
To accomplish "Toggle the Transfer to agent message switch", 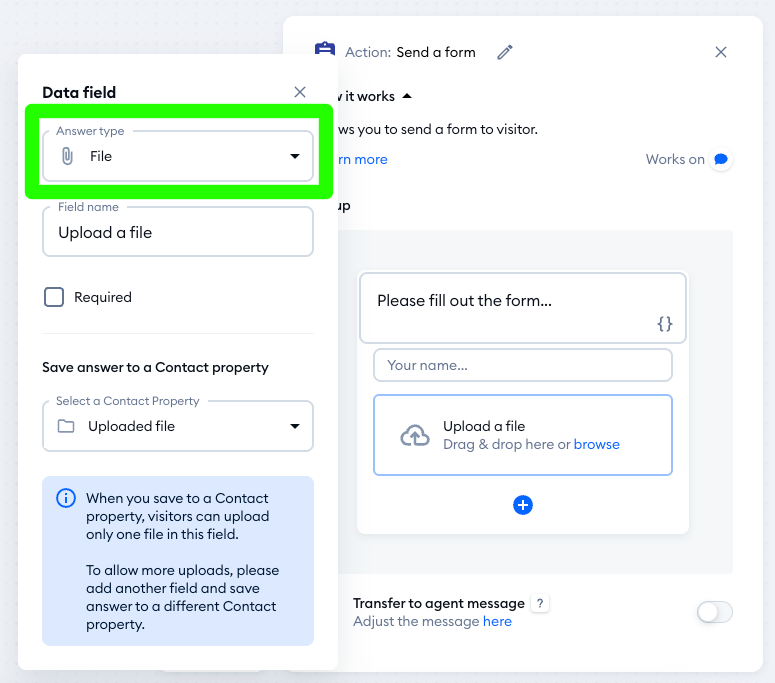I will [x=714, y=612].
